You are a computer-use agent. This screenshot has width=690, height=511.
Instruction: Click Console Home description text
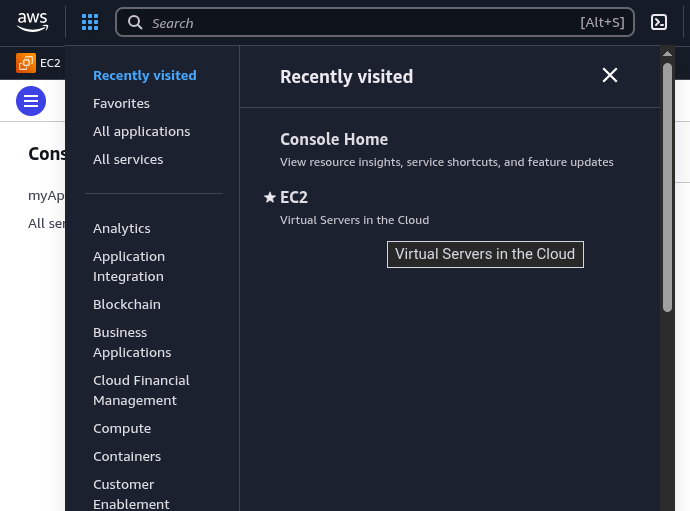tap(447, 162)
